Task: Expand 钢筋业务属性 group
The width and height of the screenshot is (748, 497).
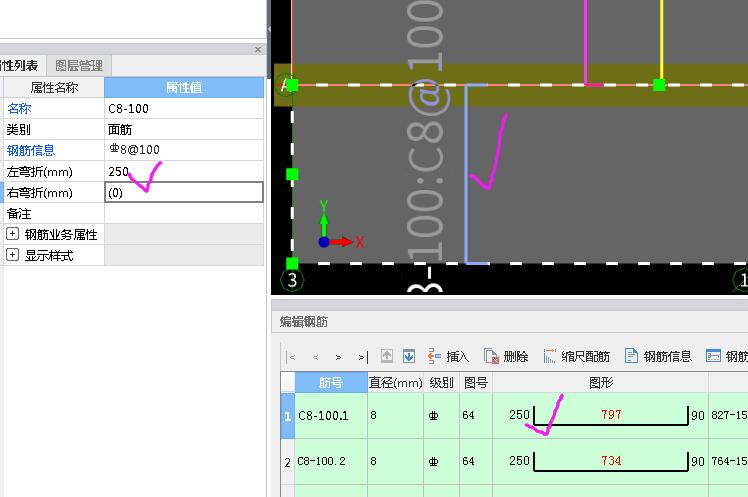Action: [x=12, y=234]
